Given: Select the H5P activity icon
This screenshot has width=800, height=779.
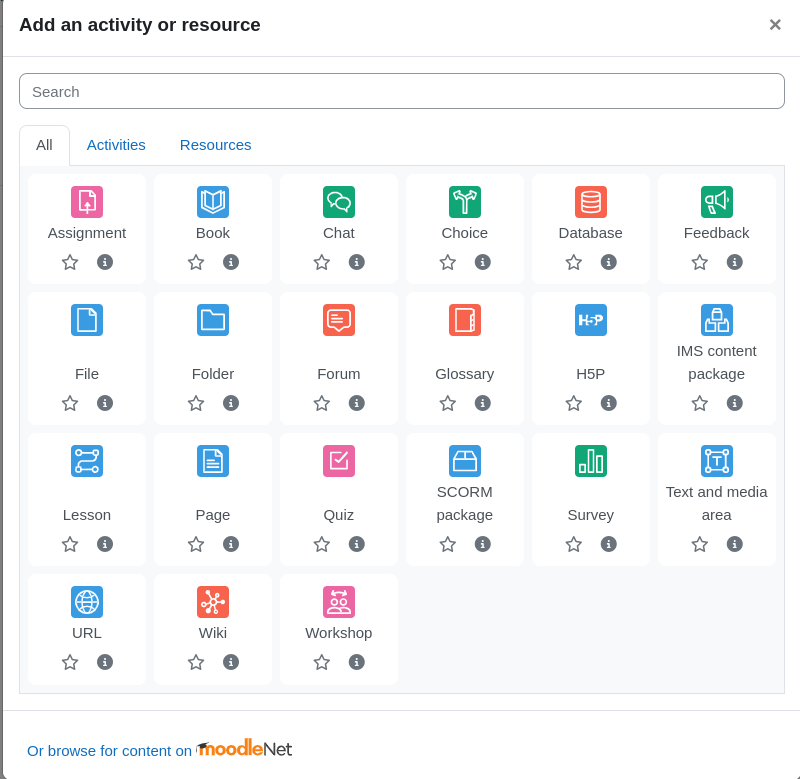Looking at the screenshot, I should (x=591, y=320).
